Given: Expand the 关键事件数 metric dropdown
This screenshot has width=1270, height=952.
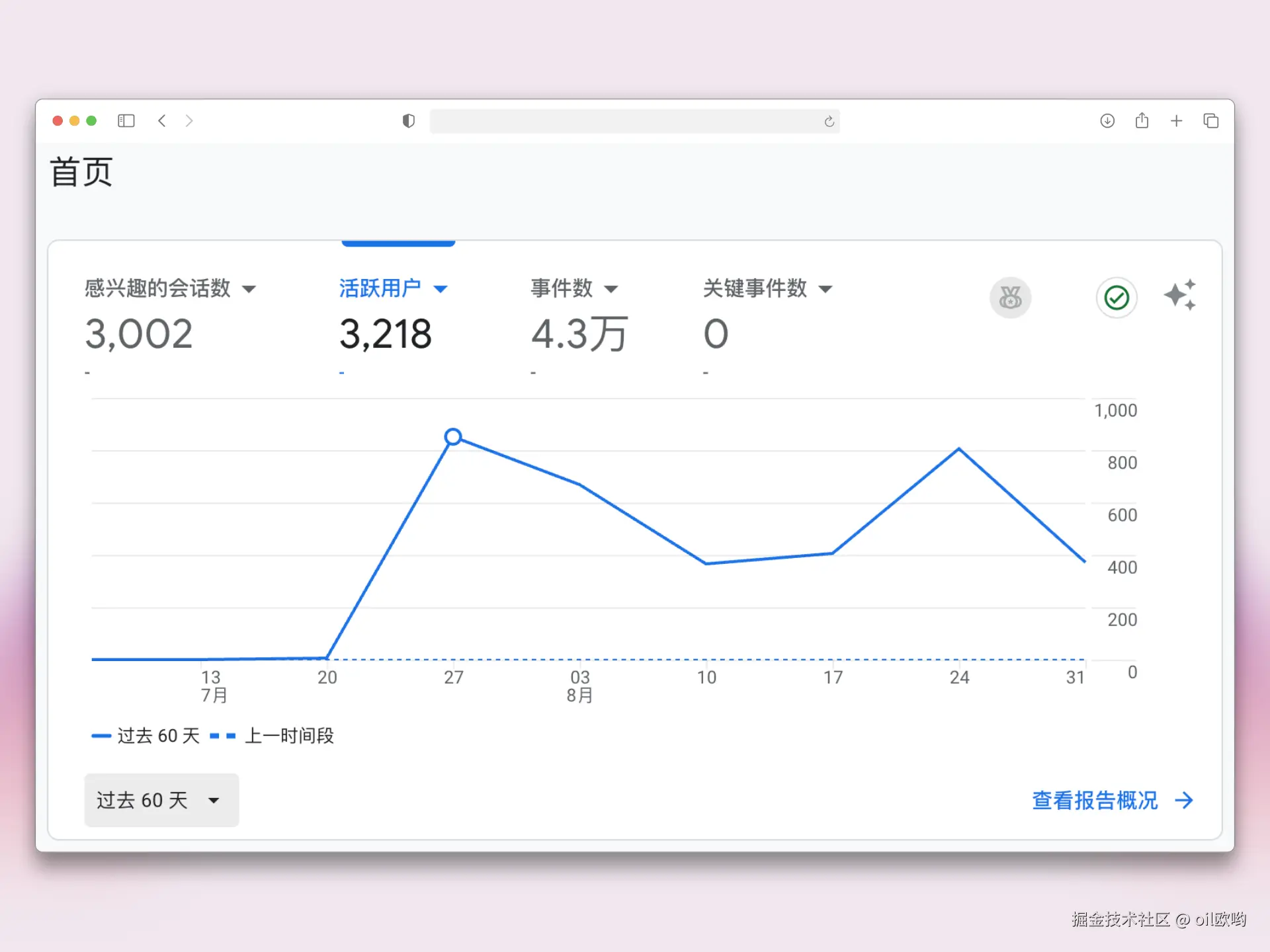Looking at the screenshot, I should coord(825,289).
